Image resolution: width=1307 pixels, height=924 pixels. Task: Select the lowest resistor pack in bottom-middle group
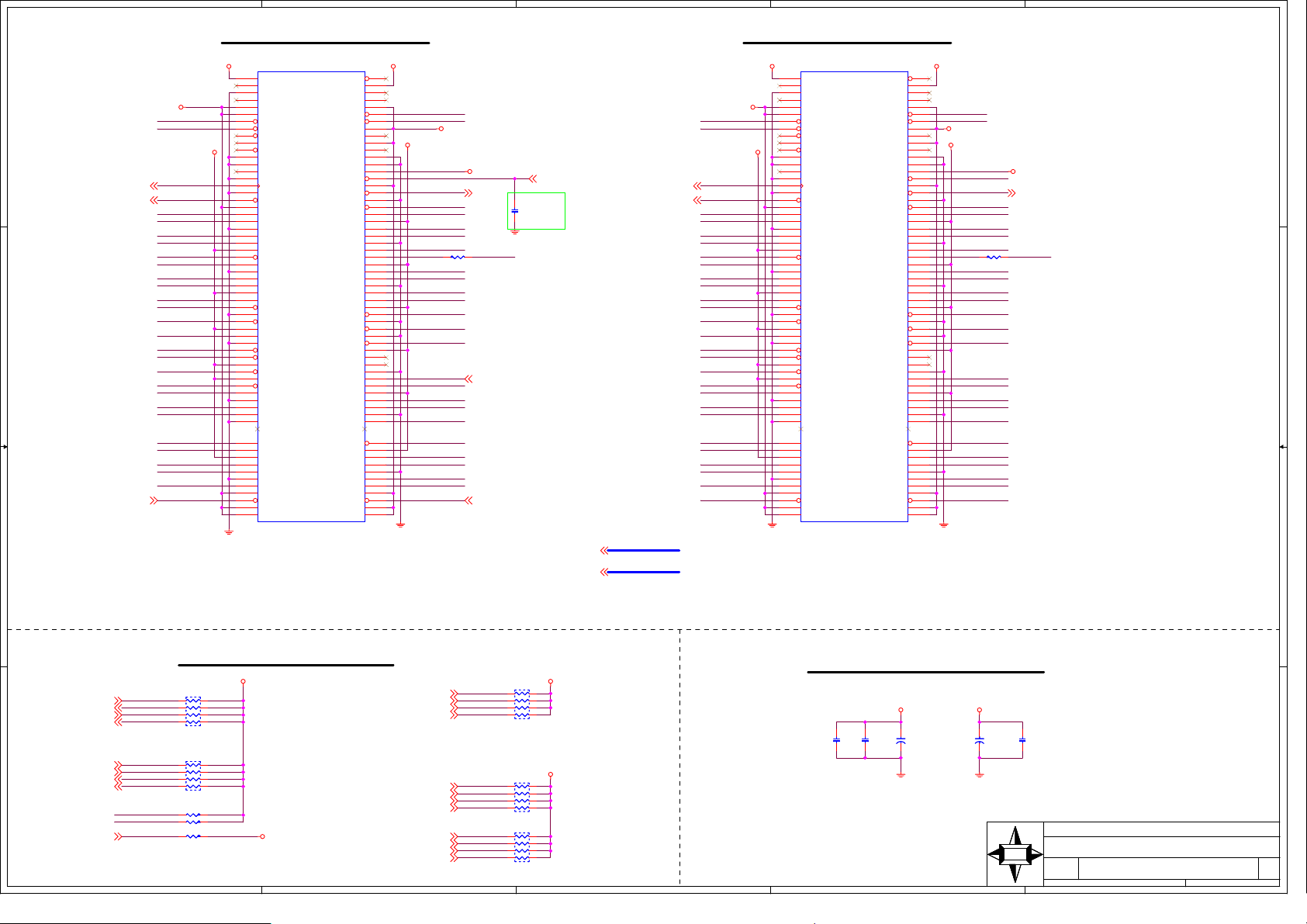pos(522,847)
